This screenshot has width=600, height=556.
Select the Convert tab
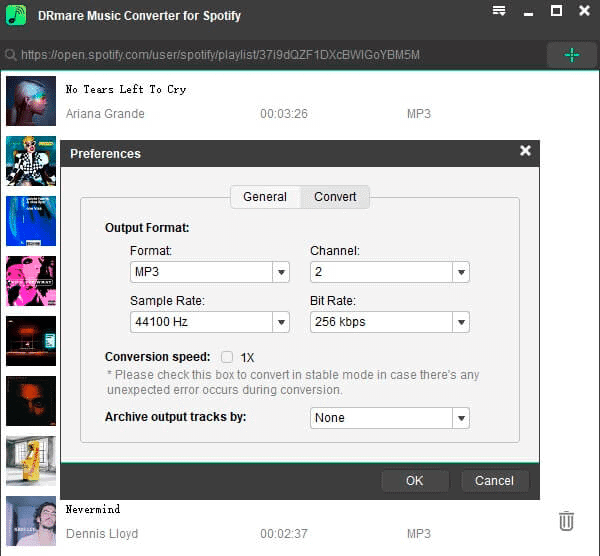(335, 197)
